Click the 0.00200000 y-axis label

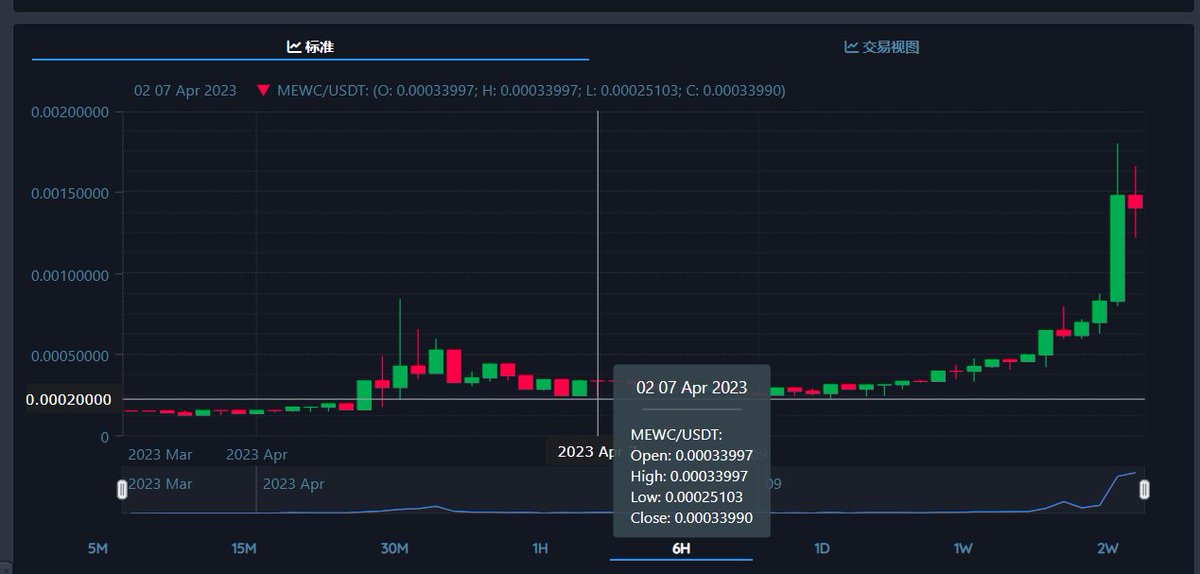pos(69,112)
